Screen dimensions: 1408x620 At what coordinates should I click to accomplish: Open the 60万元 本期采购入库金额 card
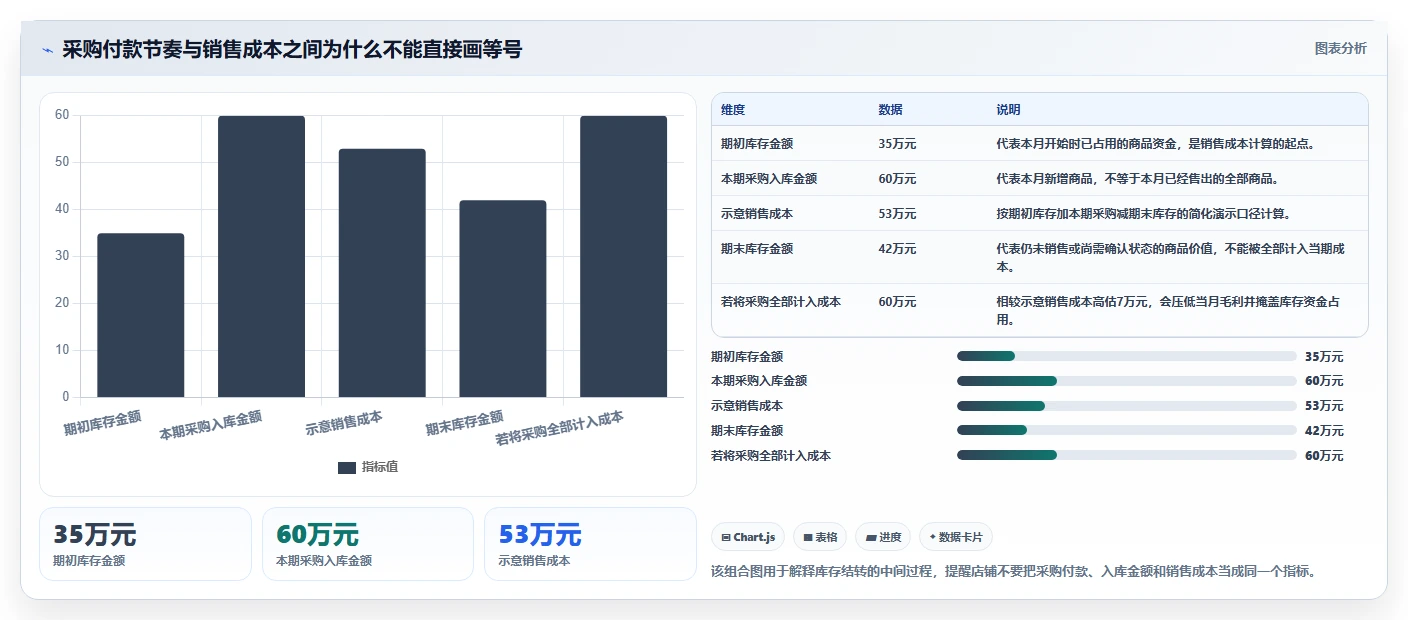pos(368,544)
